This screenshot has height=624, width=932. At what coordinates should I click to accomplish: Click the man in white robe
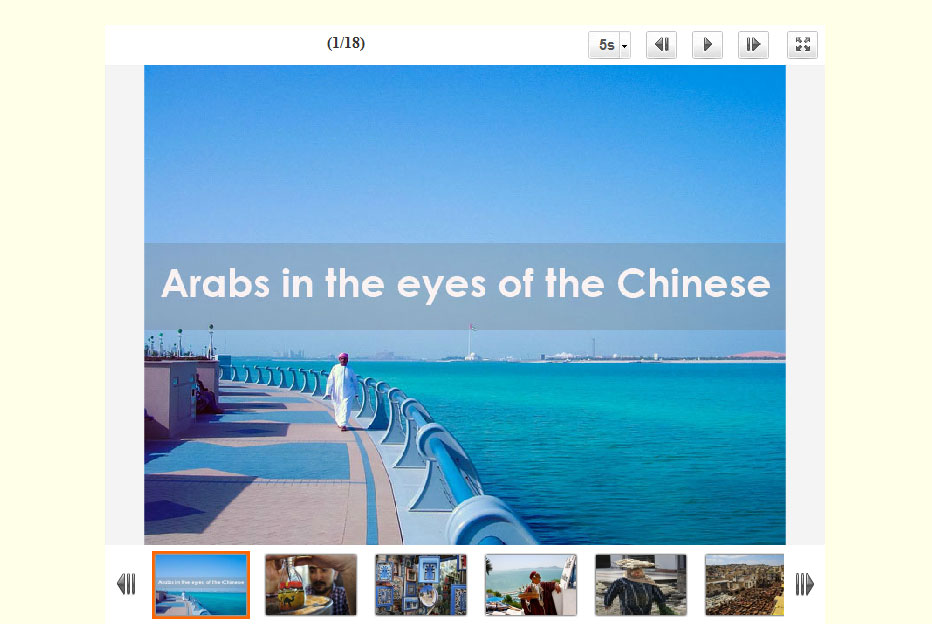(342, 391)
